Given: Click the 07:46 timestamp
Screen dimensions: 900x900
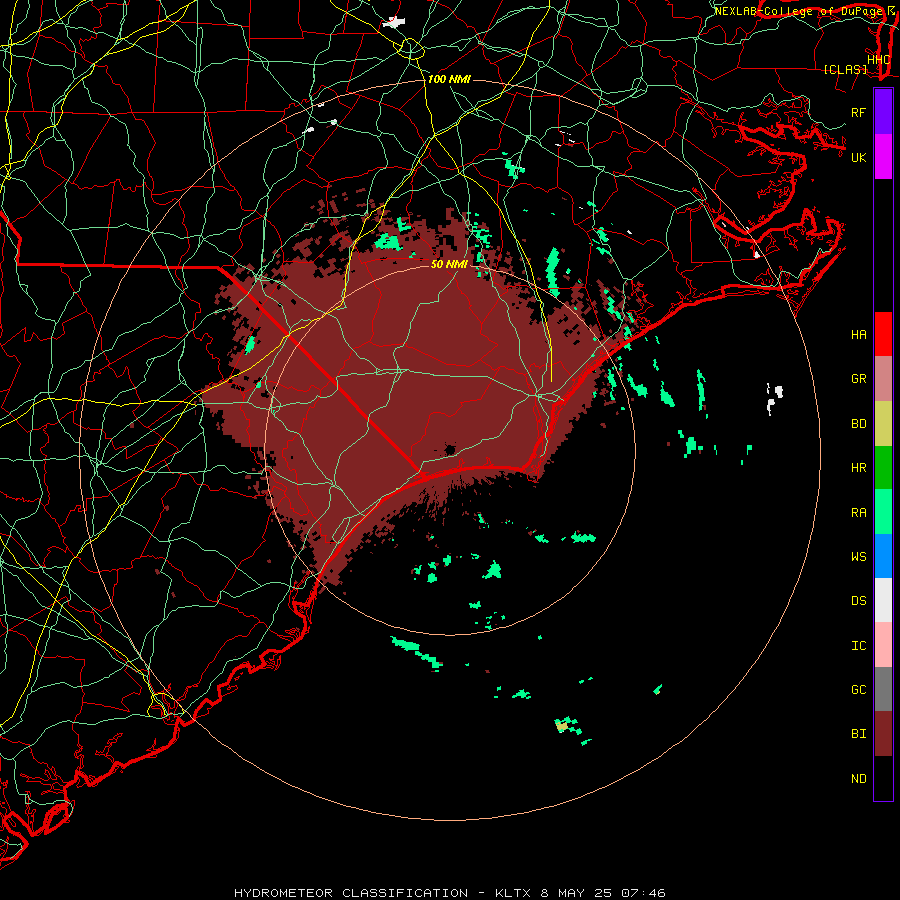Looking at the screenshot, I should pos(643,893).
